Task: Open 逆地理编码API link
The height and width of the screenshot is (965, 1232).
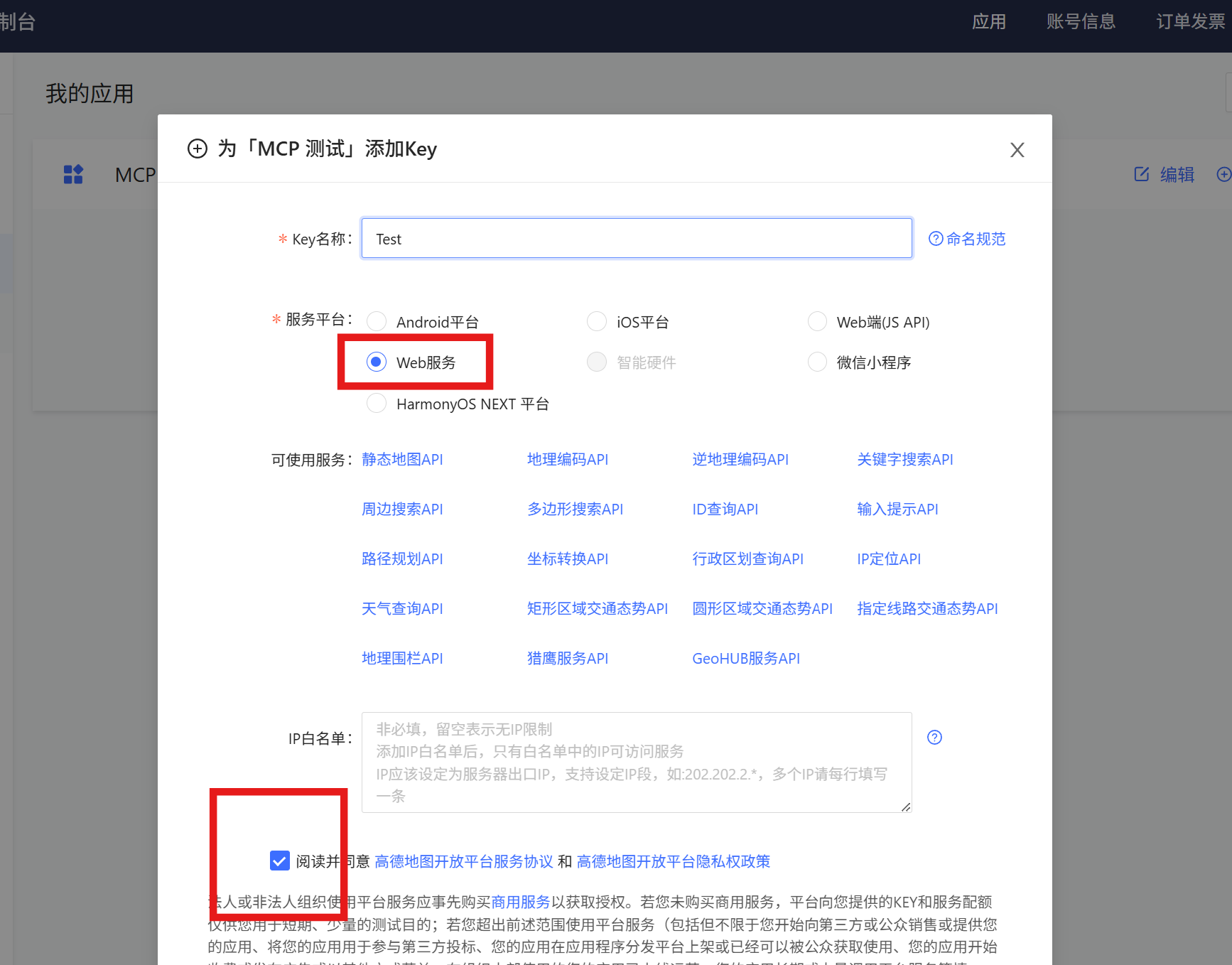Action: [740, 460]
